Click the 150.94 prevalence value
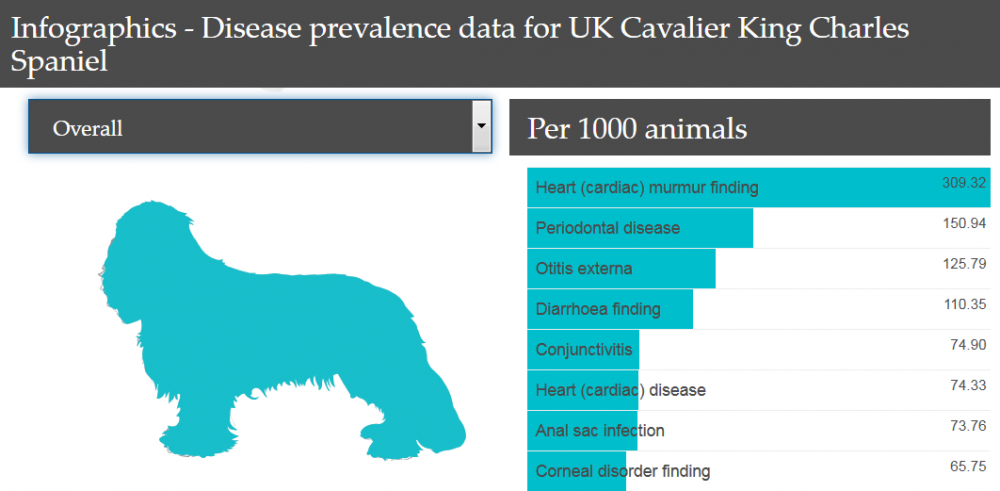The width and height of the screenshot is (1000, 491). 964,223
